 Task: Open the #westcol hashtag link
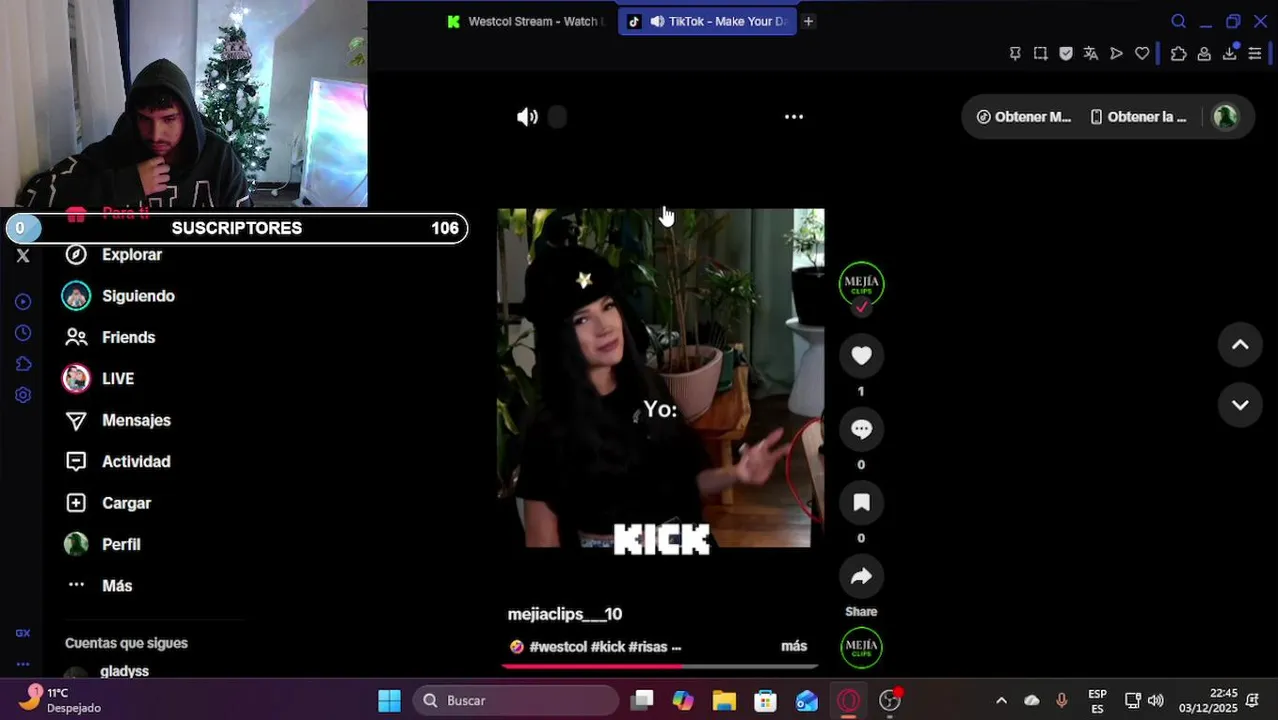point(558,647)
